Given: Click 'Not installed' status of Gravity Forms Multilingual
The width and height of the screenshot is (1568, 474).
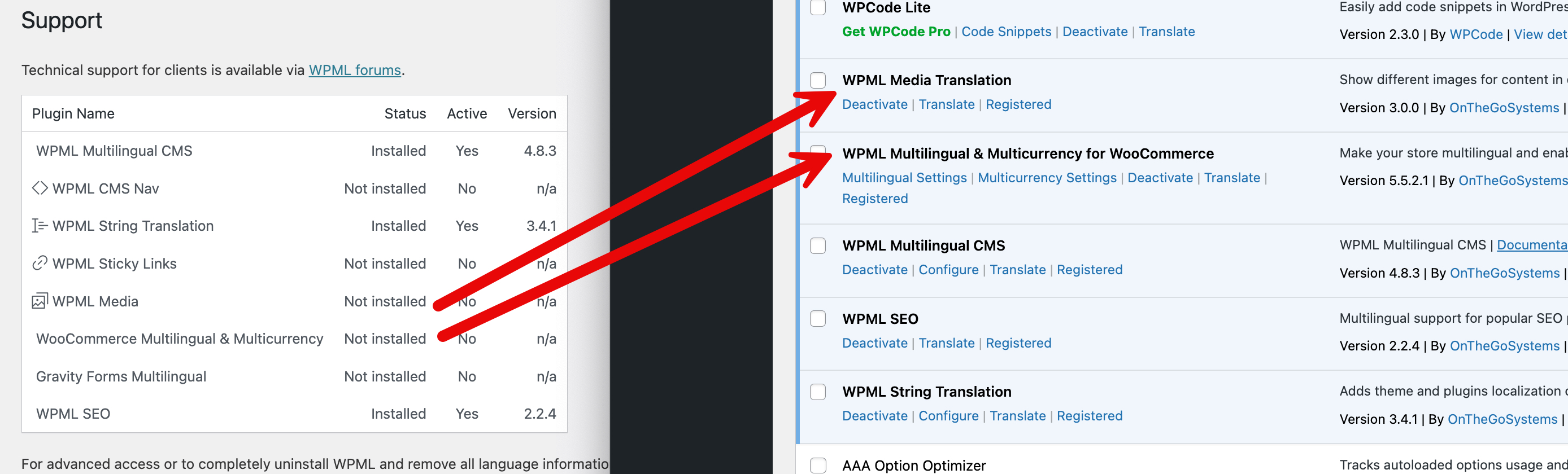Looking at the screenshot, I should [x=385, y=376].
